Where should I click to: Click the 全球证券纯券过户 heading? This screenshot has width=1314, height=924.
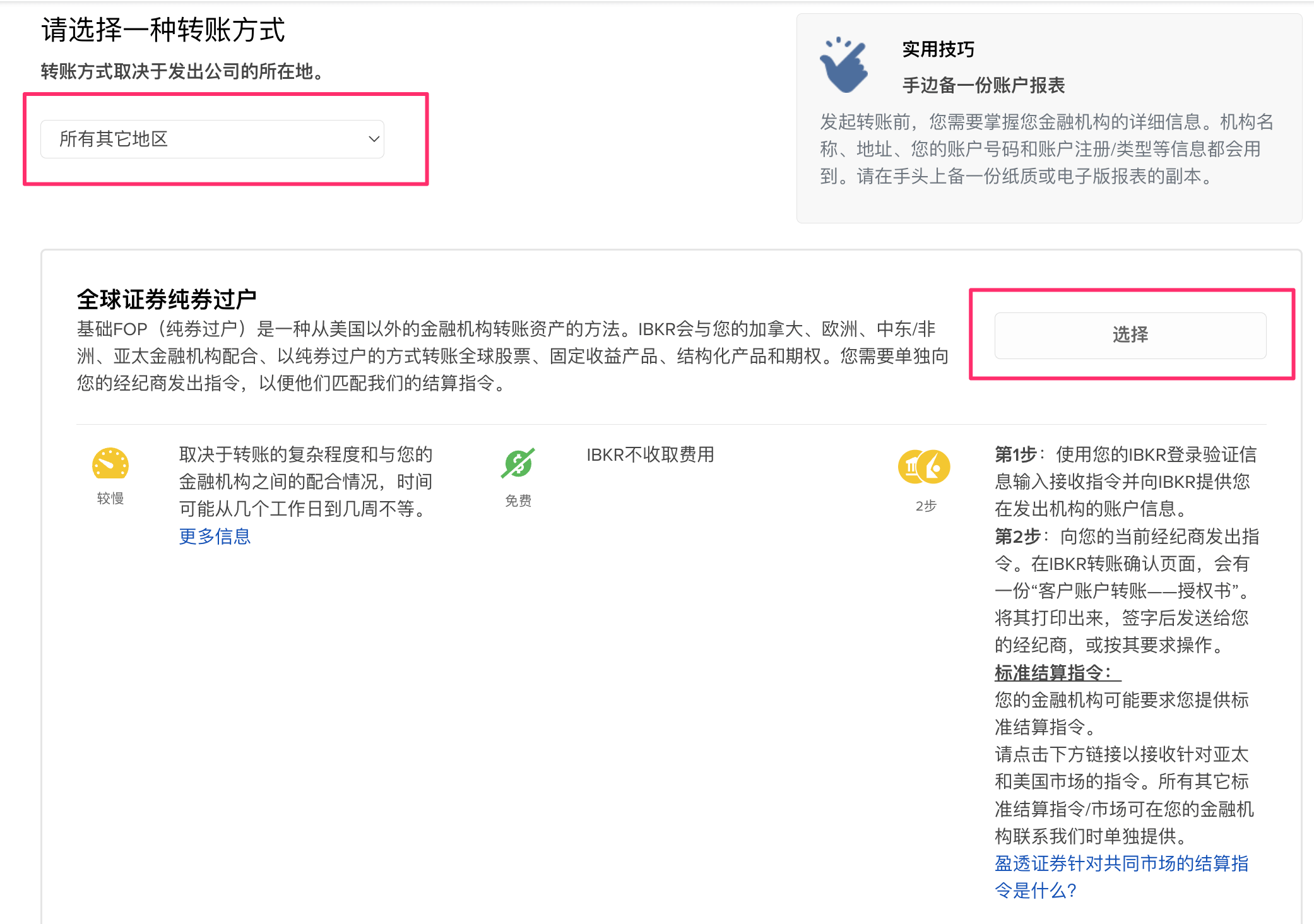coord(167,299)
